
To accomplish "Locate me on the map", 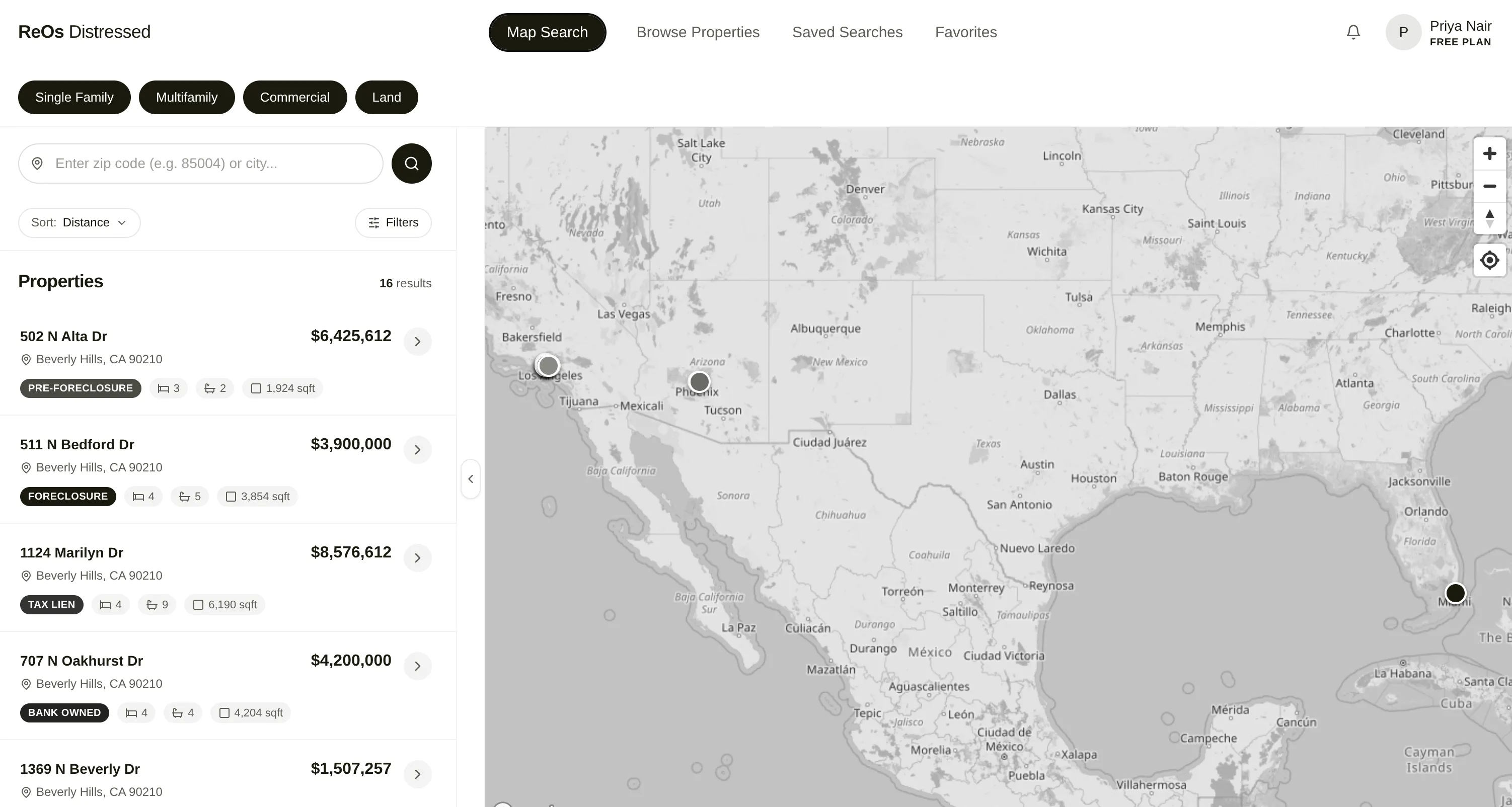I will (1489, 260).
